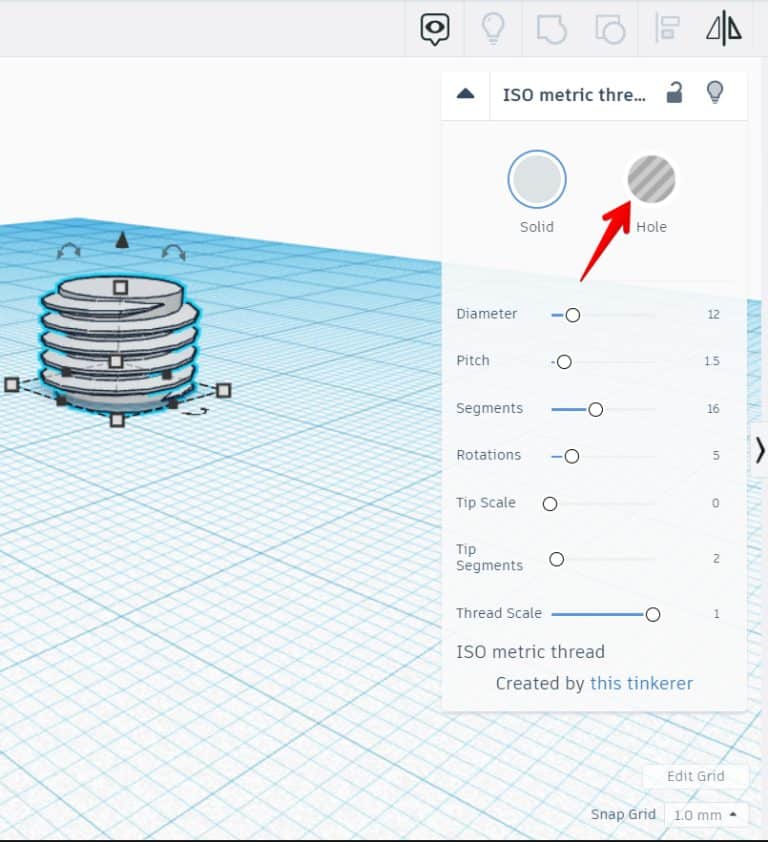Edit the Diameter value 12
768x842 pixels.
pos(713,315)
